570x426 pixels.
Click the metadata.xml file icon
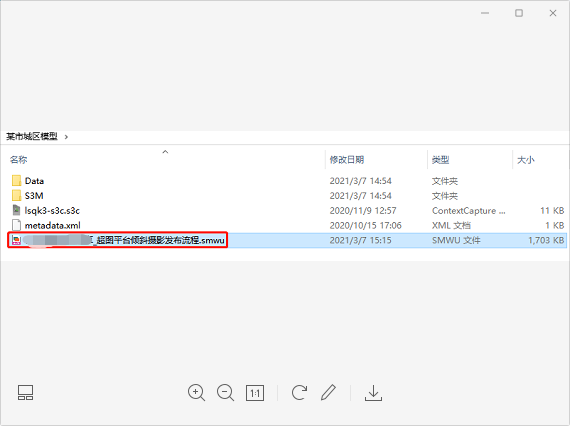coord(16,225)
